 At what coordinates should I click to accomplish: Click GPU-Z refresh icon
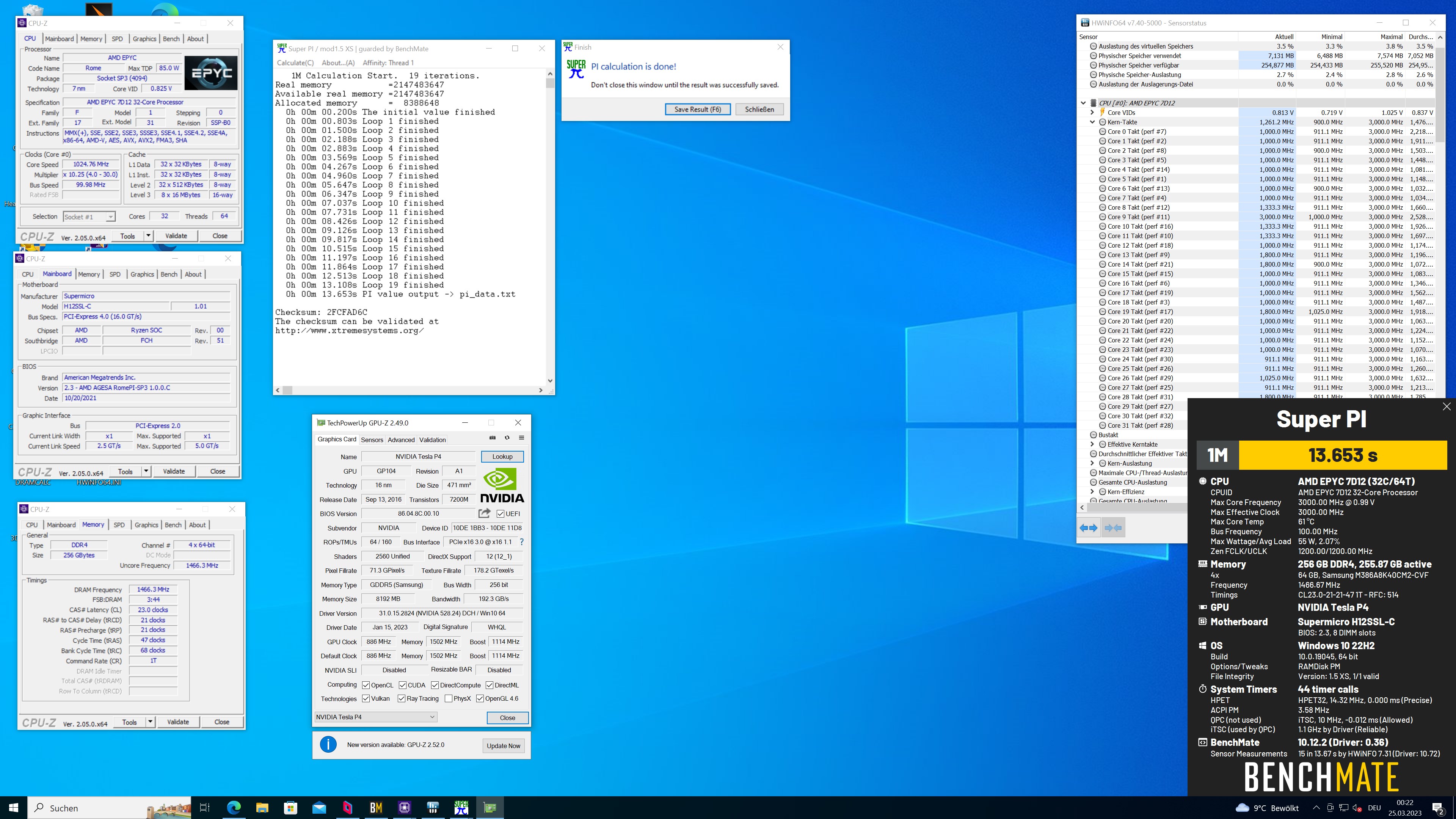(507, 438)
